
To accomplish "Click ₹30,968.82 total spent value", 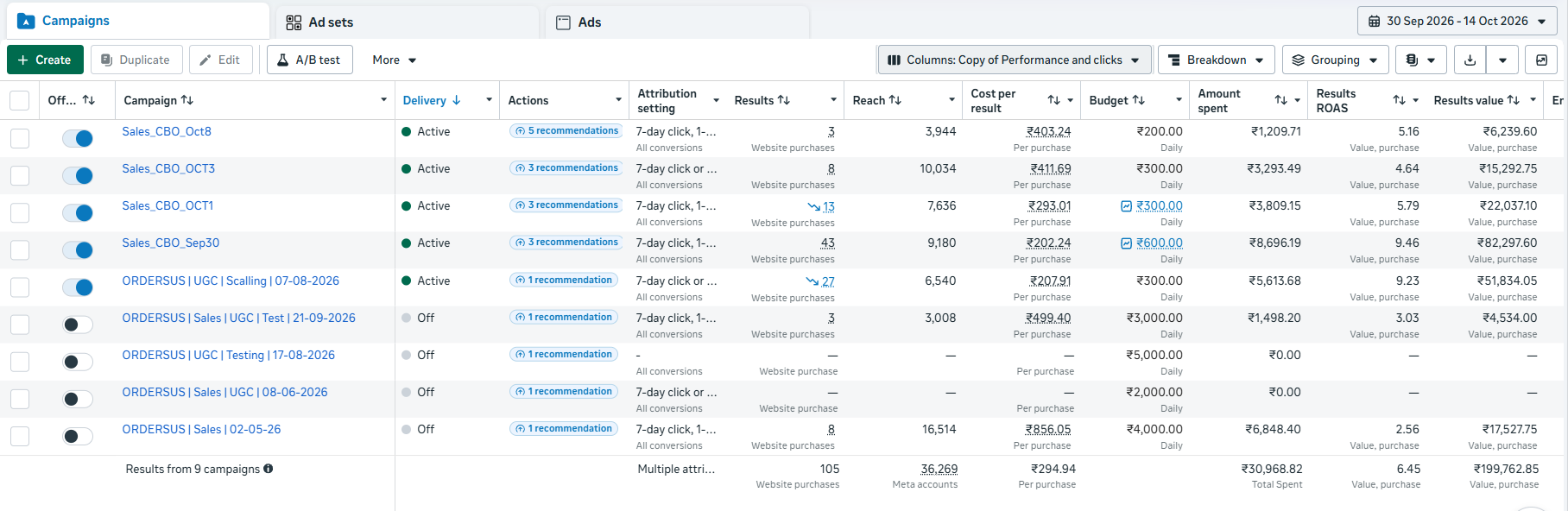I will (1272, 469).
